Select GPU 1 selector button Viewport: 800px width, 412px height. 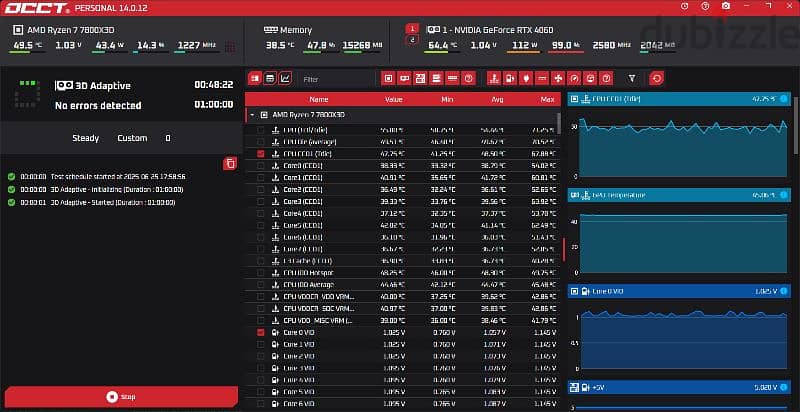click(x=413, y=28)
